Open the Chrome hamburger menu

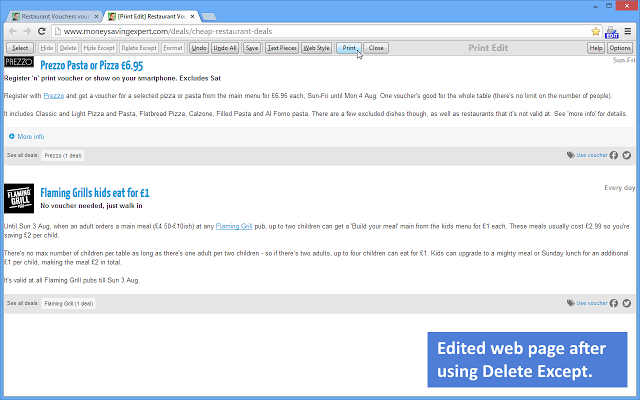point(628,31)
